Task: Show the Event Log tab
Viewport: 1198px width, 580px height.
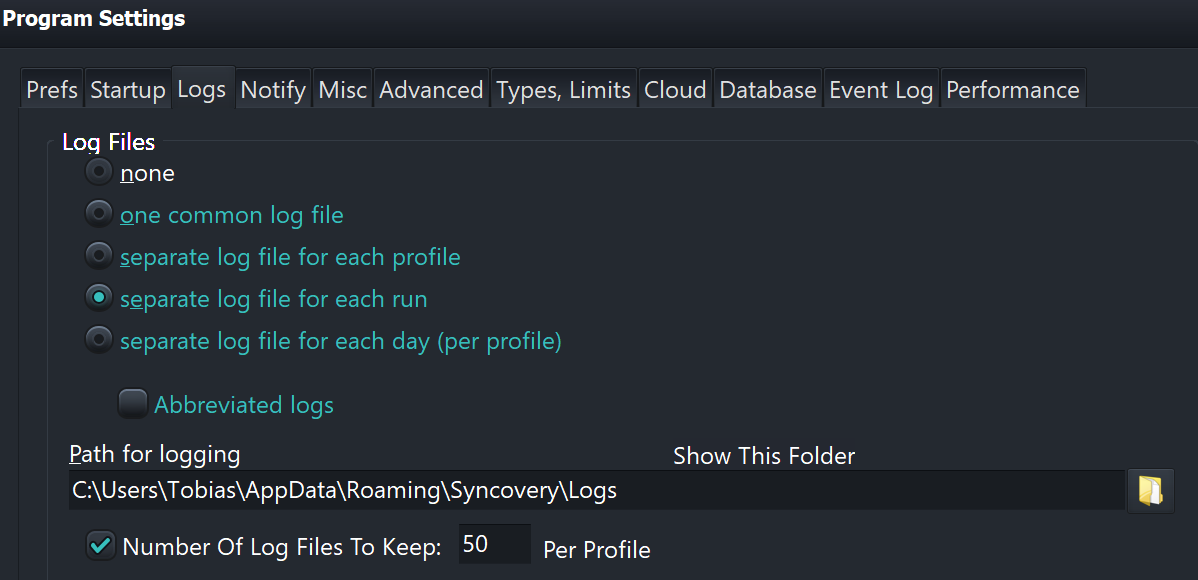Action: [x=881, y=90]
